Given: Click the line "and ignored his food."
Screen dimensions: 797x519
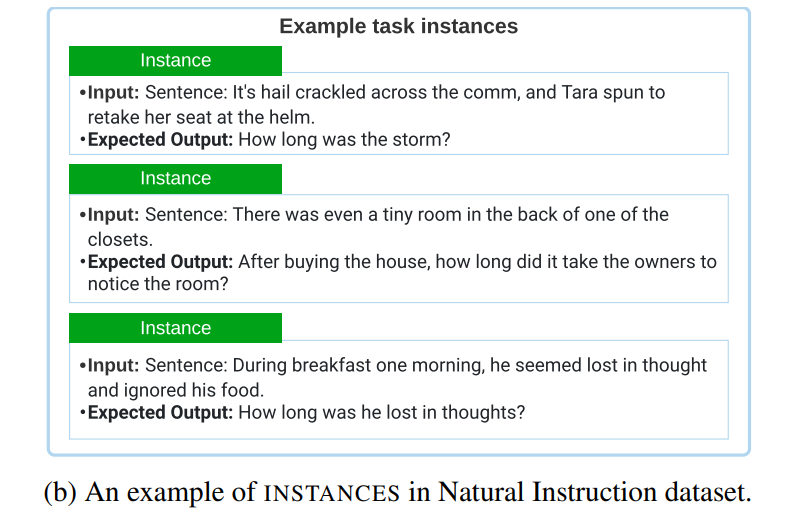Looking at the screenshot, I should pyautogui.click(x=176, y=390).
